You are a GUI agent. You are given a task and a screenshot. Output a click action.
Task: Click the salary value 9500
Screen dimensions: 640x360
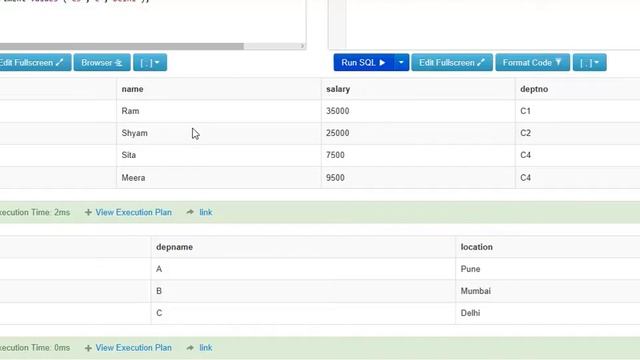pos(335,178)
